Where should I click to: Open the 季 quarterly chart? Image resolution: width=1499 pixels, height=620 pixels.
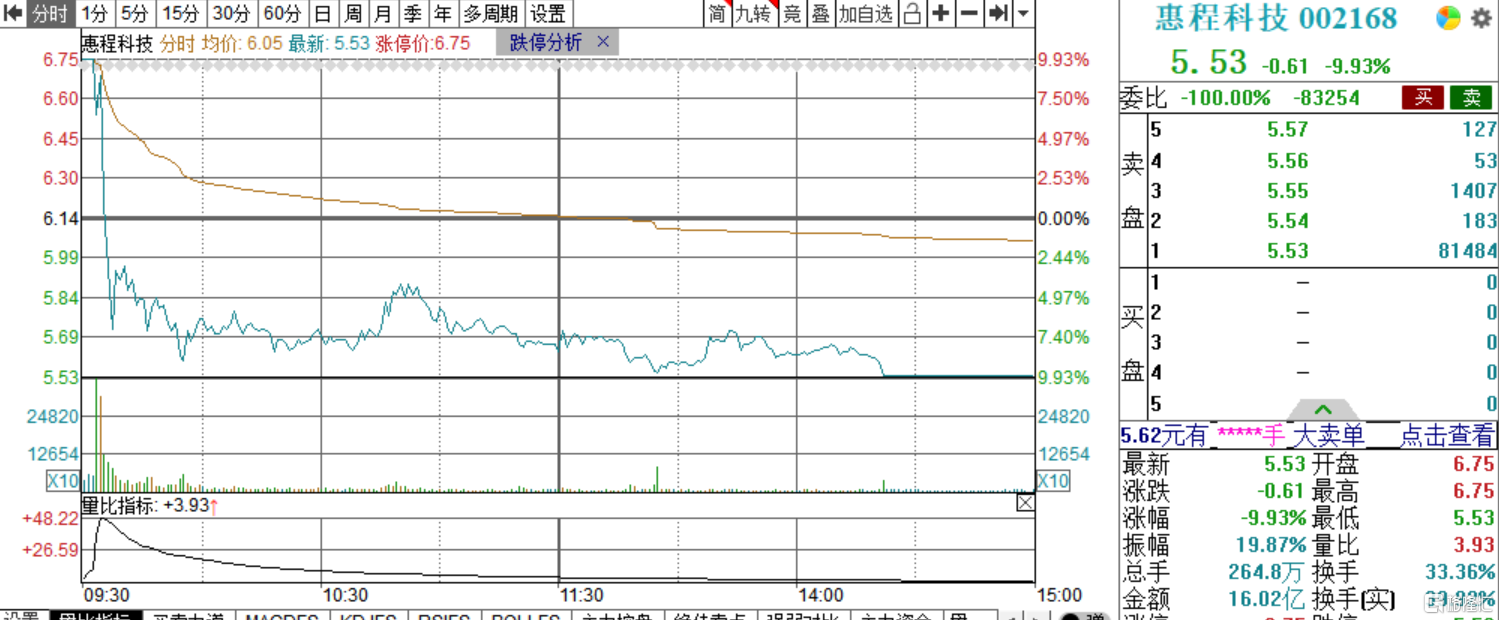point(412,14)
